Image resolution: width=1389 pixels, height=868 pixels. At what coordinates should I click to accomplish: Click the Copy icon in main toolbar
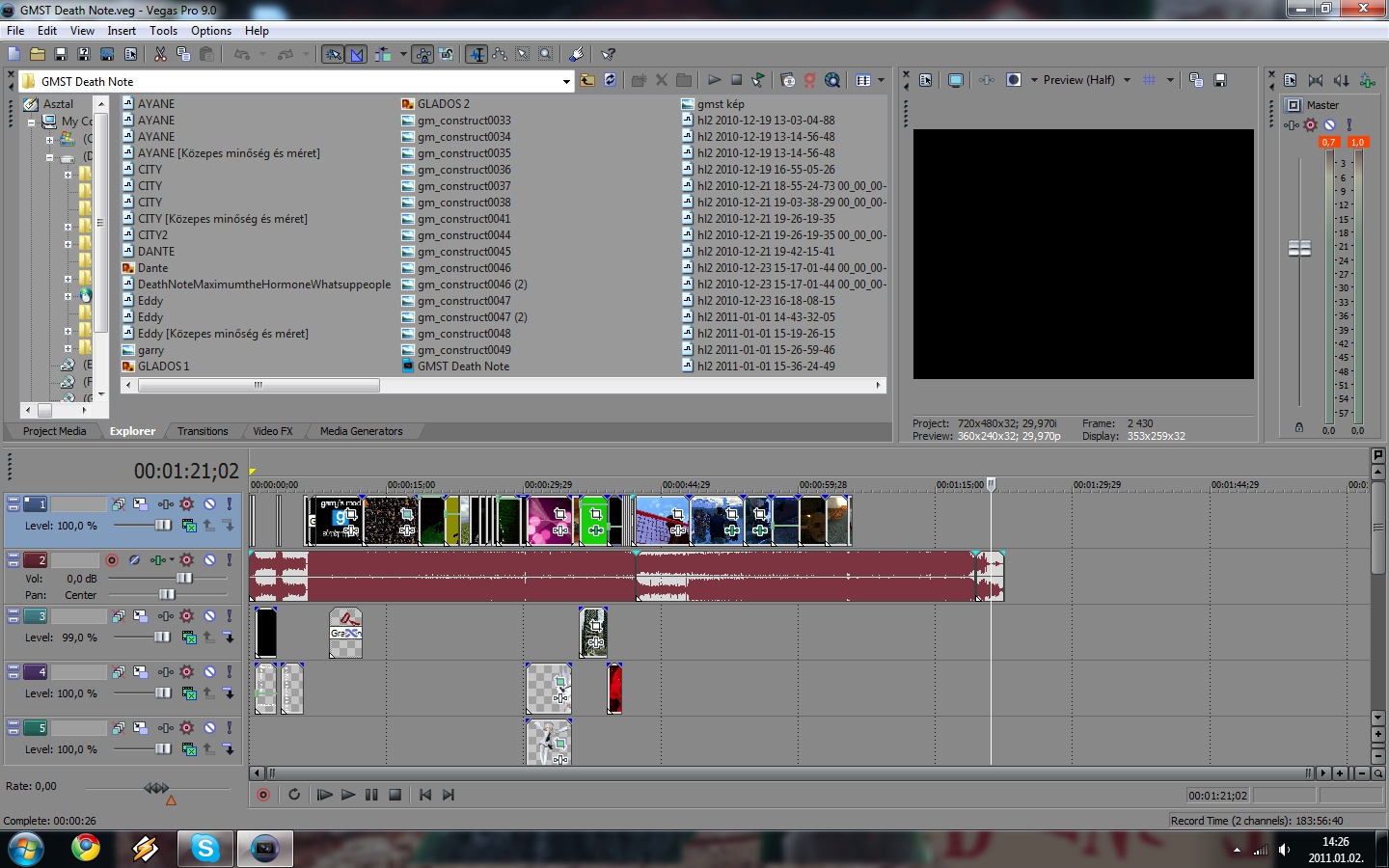[x=183, y=54]
